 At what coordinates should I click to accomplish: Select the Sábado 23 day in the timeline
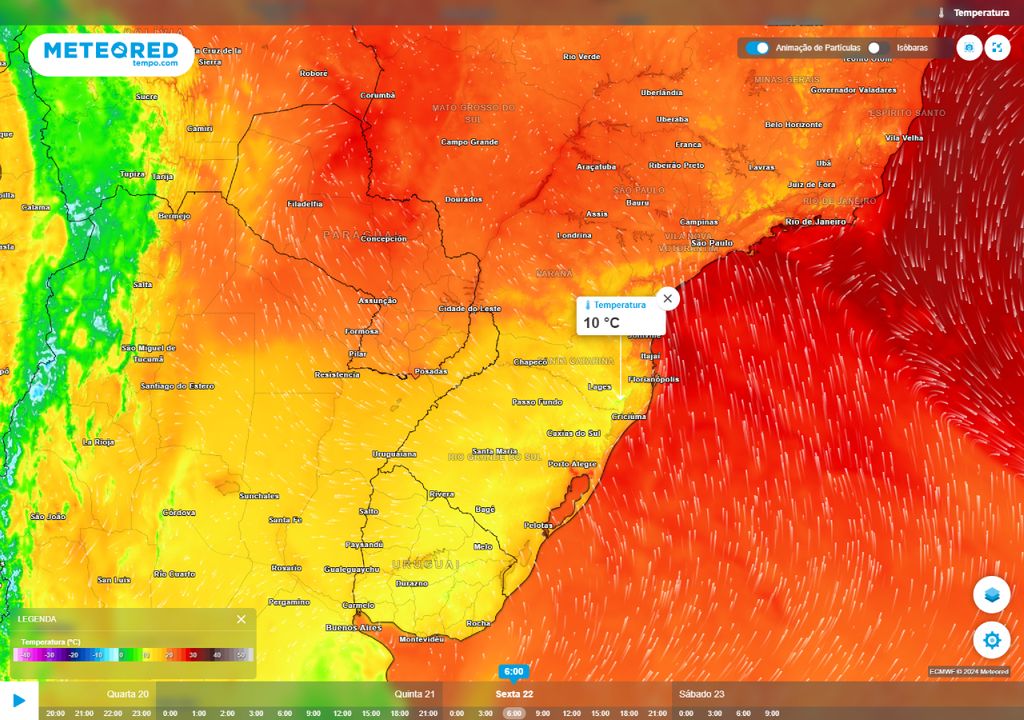[x=704, y=692]
